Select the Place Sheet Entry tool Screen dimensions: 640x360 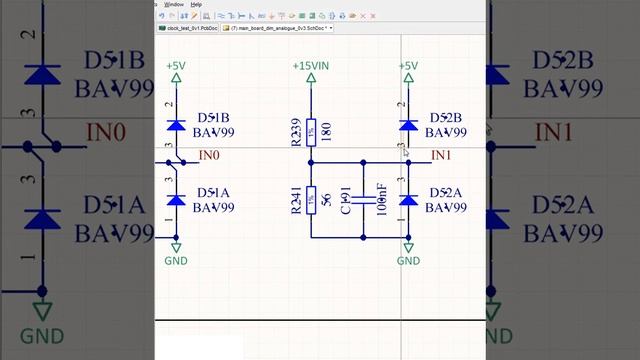[x=312, y=16]
